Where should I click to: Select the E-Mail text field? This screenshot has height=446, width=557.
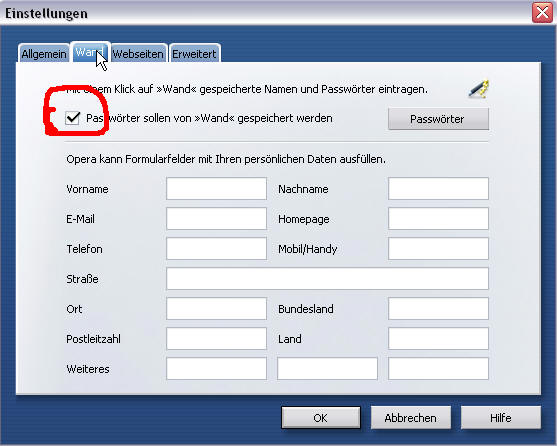pyautogui.click(x=216, y=218)
